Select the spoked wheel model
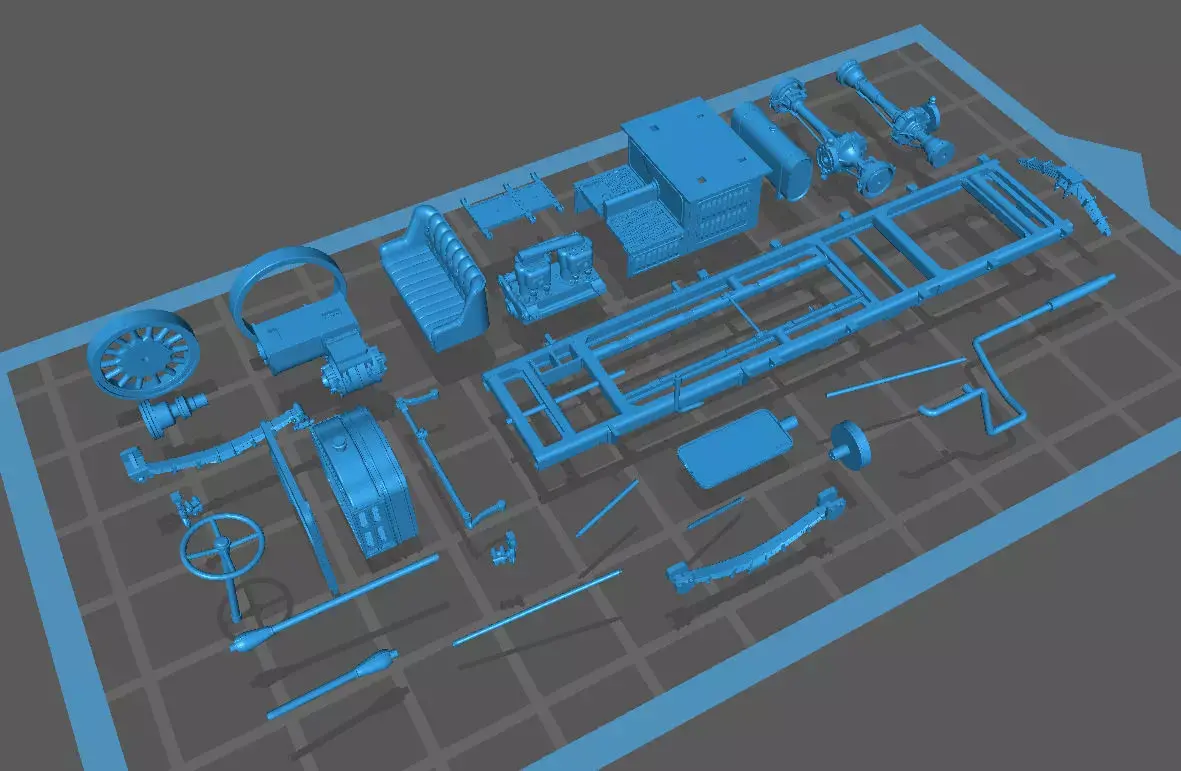The image size is (1181, 771). point(144,353)
